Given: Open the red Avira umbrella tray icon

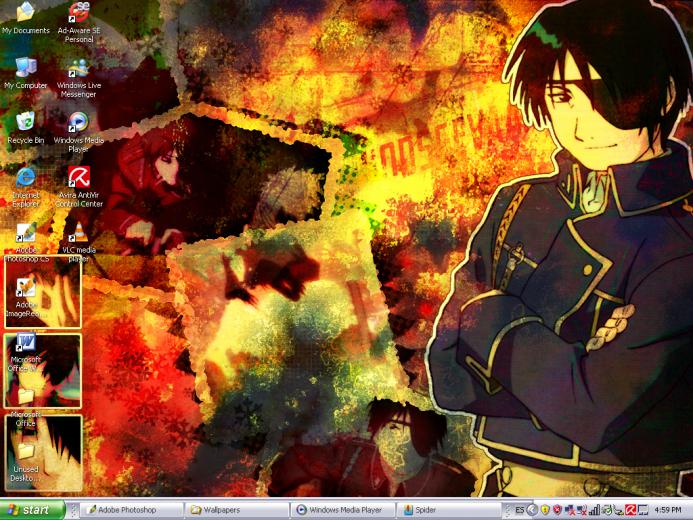Looking at the screenshot, I should click(x=631, y=510).
